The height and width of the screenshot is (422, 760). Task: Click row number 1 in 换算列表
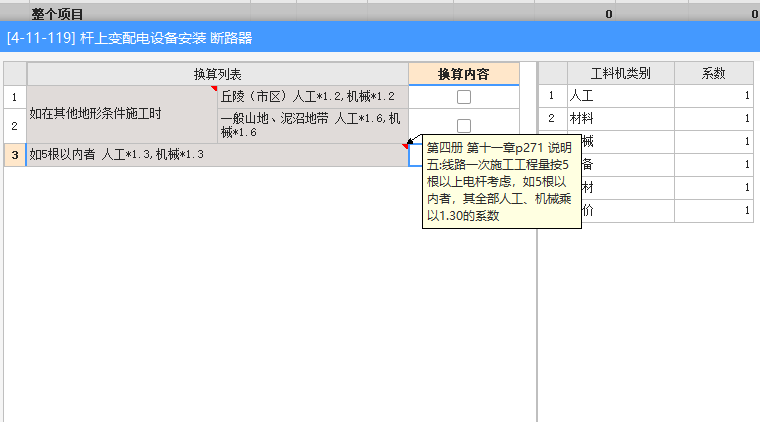pyautogui.click(x=15, y=97)
